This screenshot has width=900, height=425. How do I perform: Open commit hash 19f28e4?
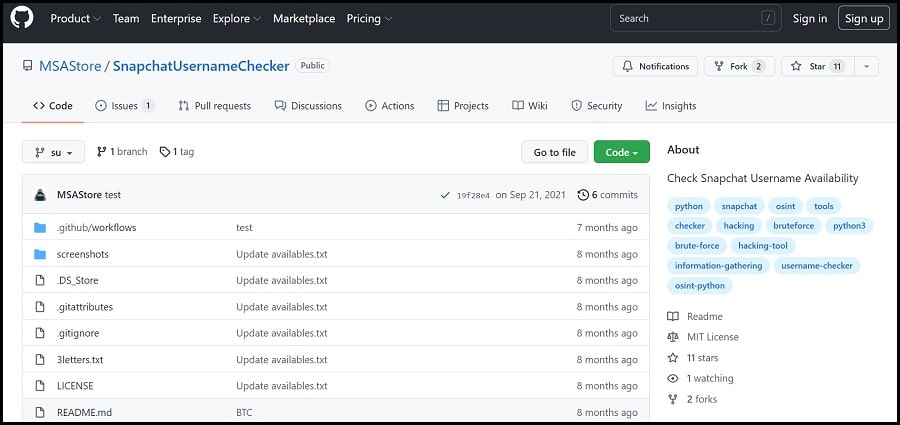(473, 195)
